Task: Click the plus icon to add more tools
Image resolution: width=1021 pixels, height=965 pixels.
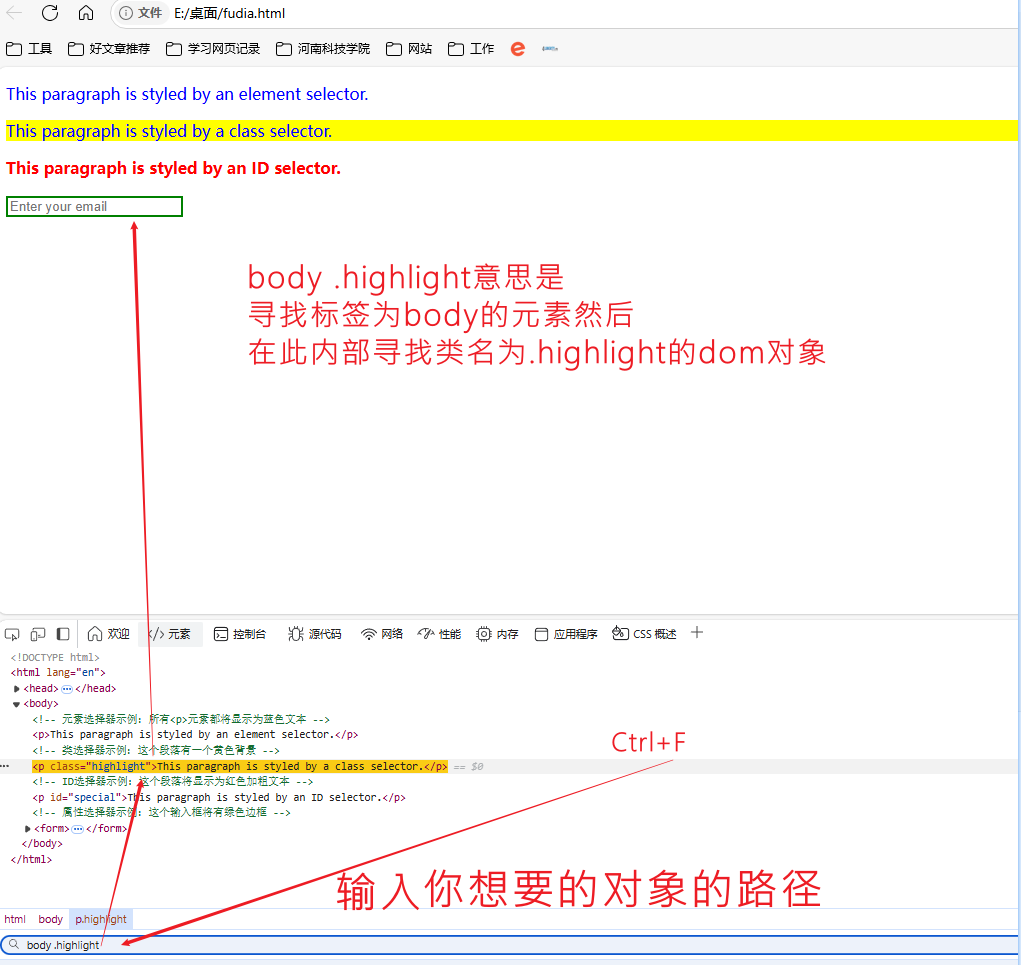Action: pyautogui.click(x=697, y=632)
